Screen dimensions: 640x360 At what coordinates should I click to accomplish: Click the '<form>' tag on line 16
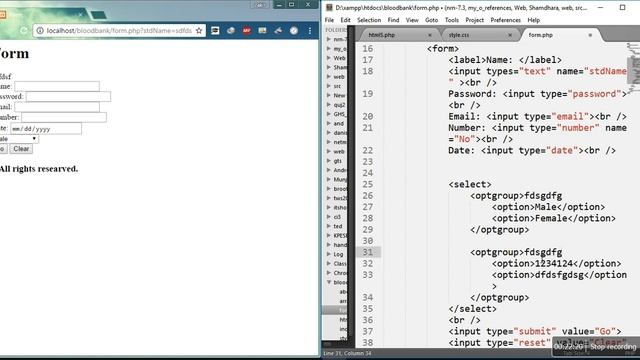(x=443, y=49)
